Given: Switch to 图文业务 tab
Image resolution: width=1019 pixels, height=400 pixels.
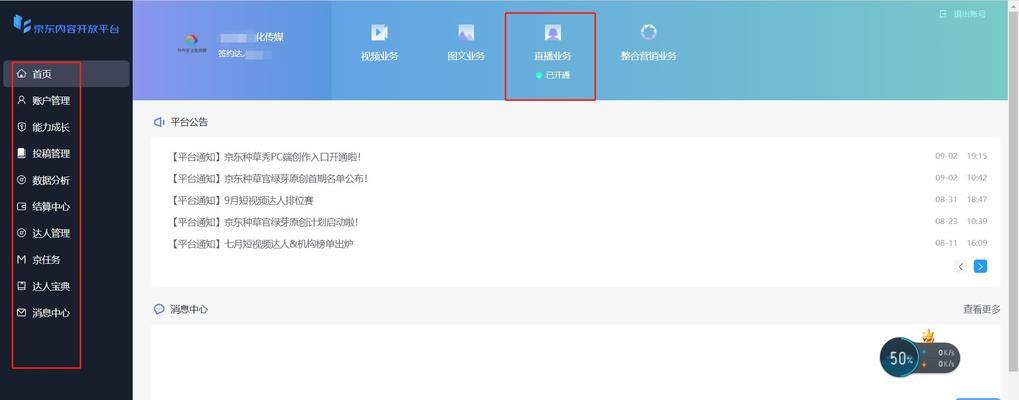Looking at the screenshot, I should tap(466, 56).
